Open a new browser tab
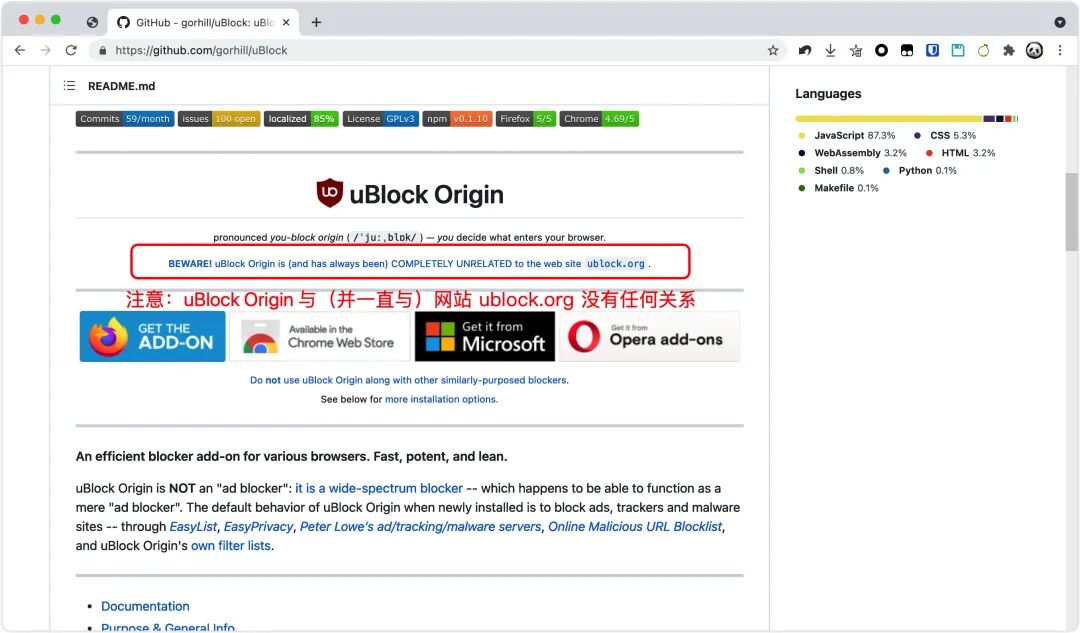Viewport: 1080px width, 633px height. coord(316,22)
